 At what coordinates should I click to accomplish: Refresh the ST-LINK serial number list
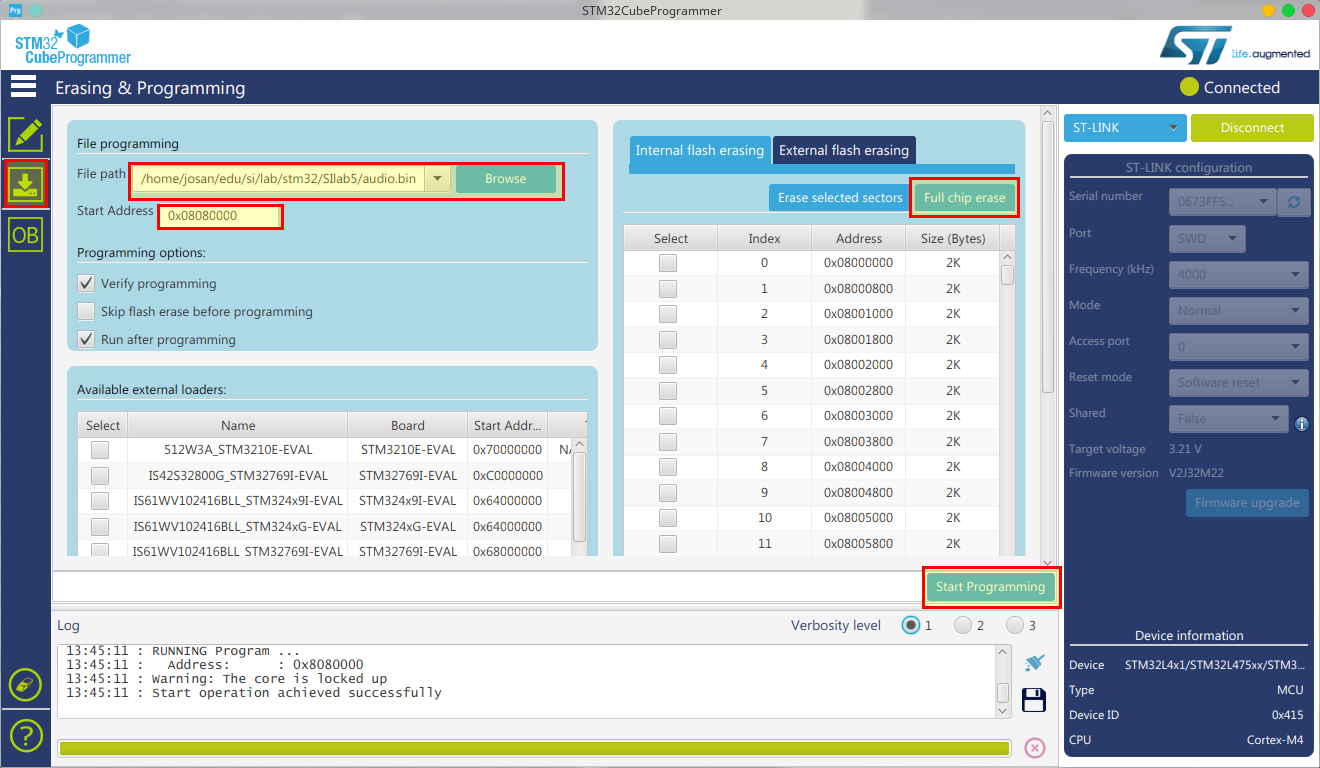pos(1294,201)
